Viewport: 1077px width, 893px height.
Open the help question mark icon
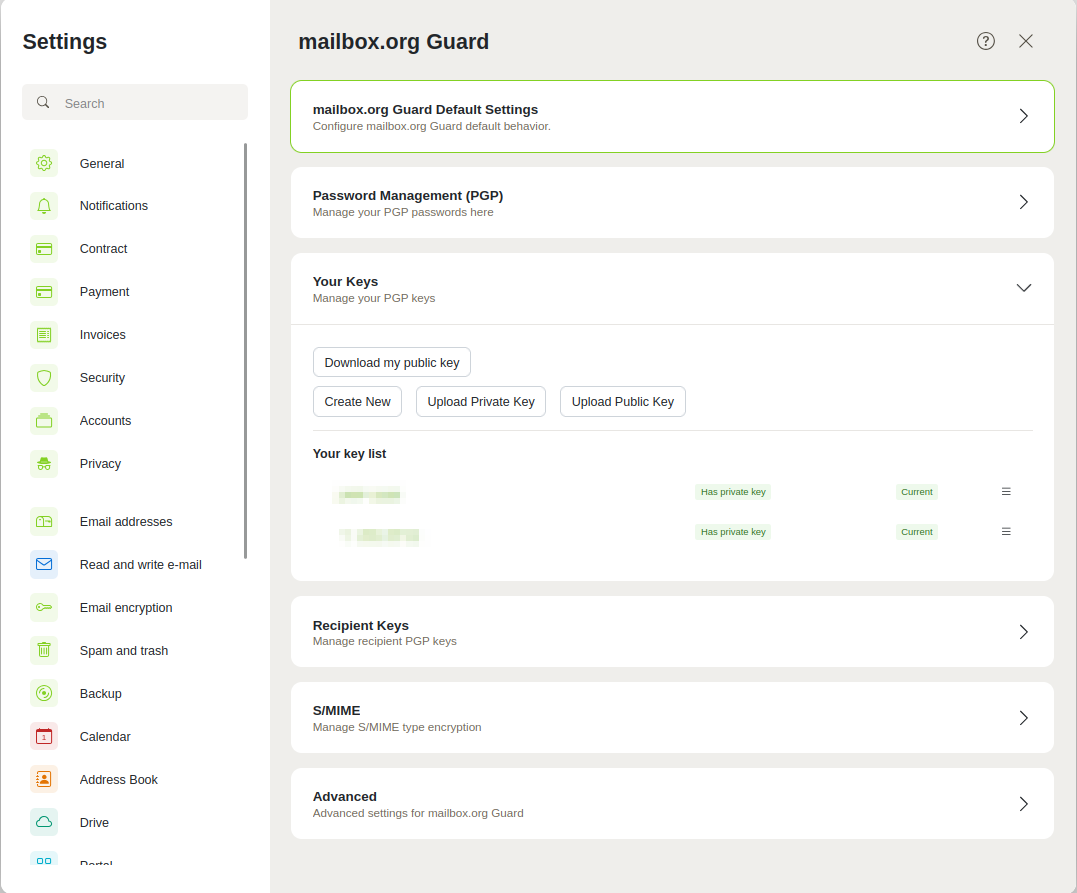[x=986, y=41]
